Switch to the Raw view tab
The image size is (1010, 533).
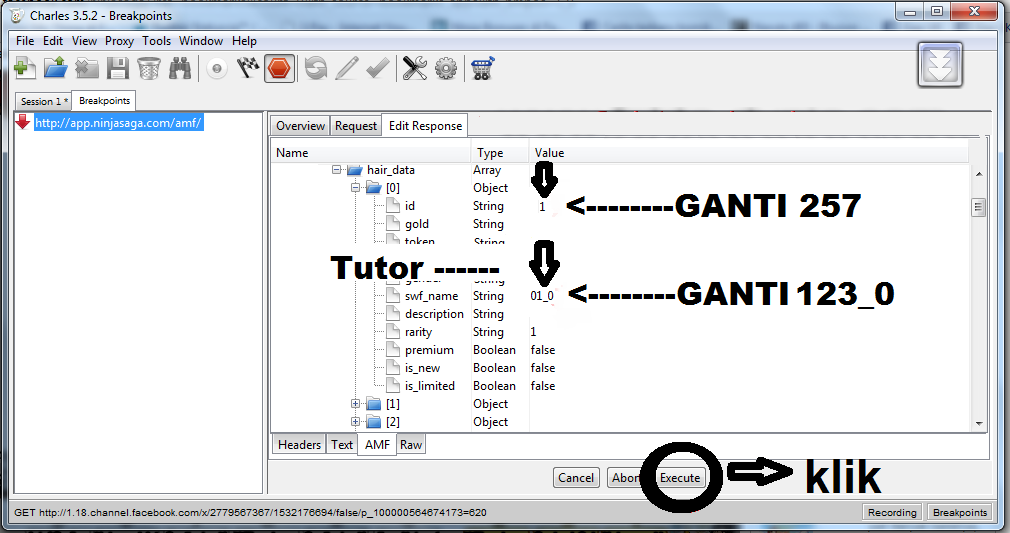(410, 444)
